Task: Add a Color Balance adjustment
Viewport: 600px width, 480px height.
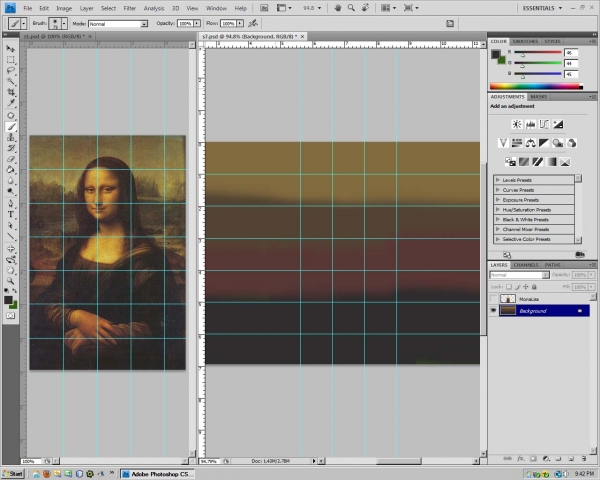Action: (530, 143)
